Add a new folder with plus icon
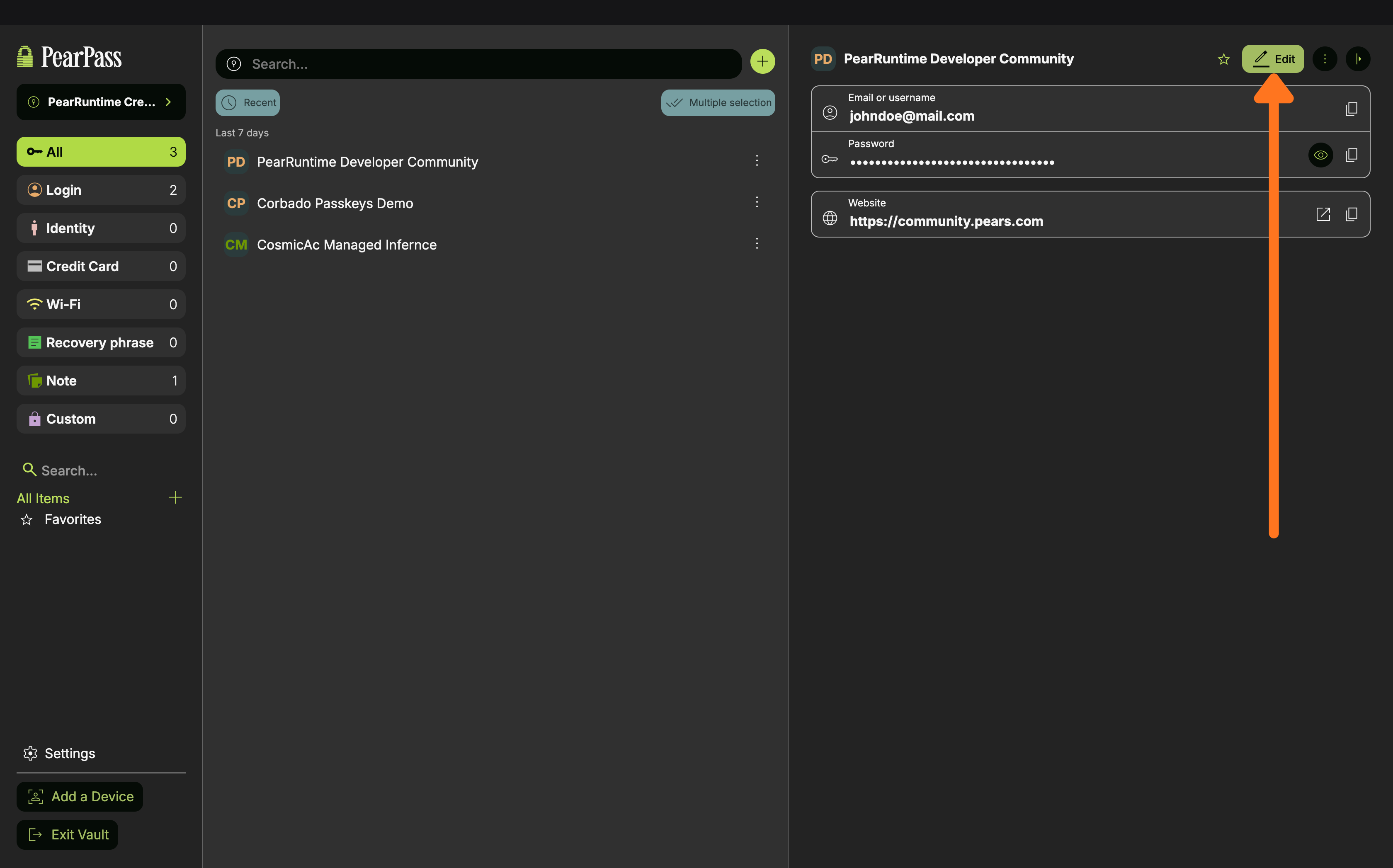 click(x=175, y=497)
